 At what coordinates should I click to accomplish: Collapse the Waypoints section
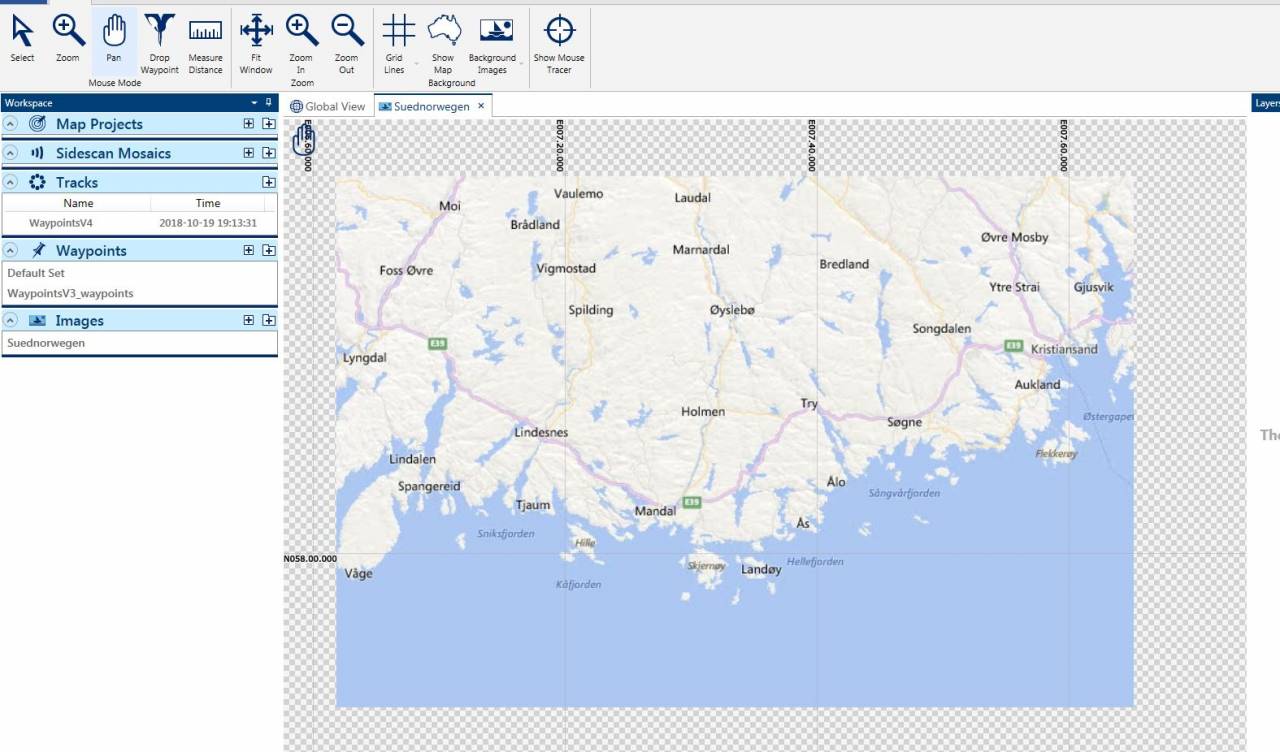coord(11,250)
